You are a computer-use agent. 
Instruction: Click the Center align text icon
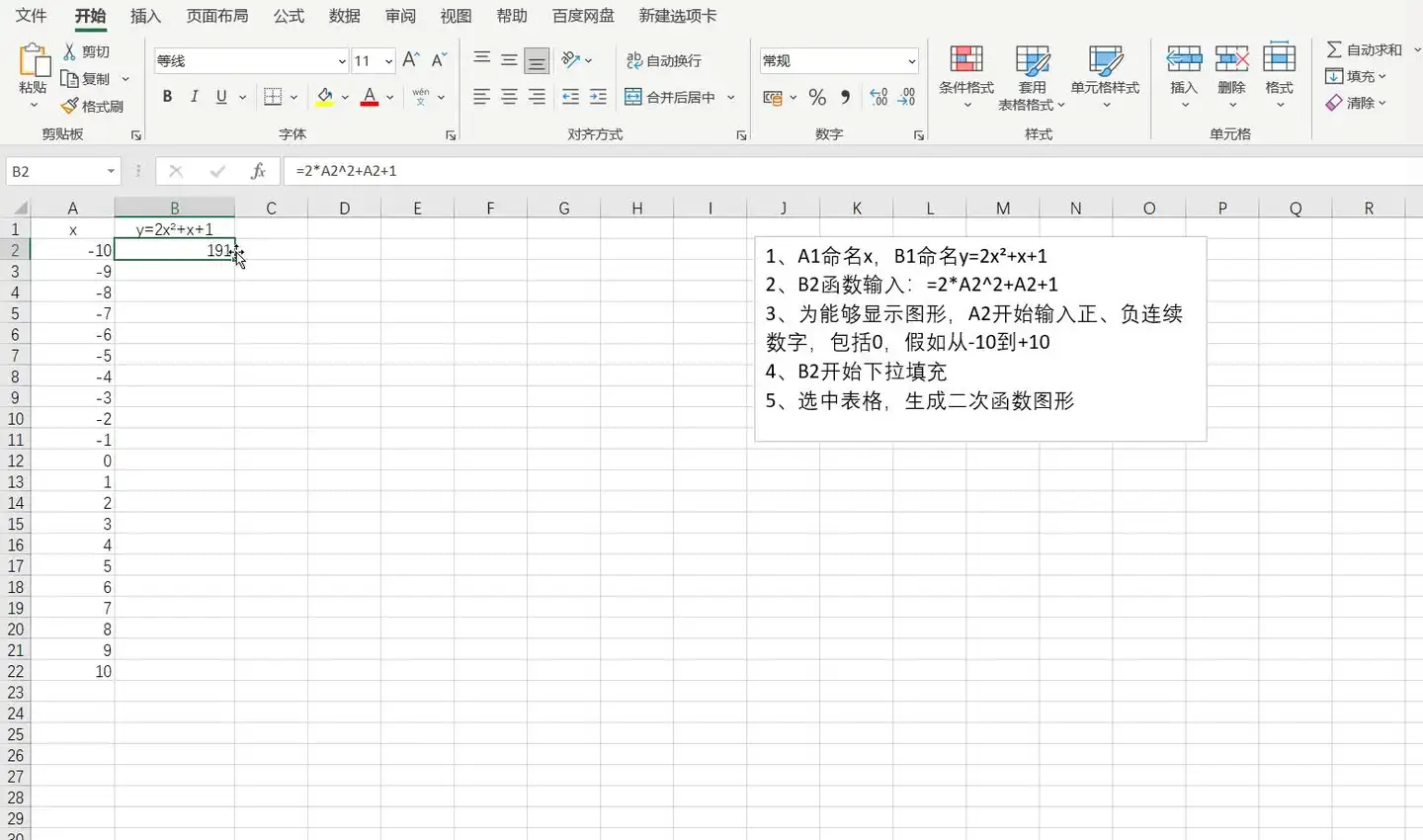click(x=509, y=97)
